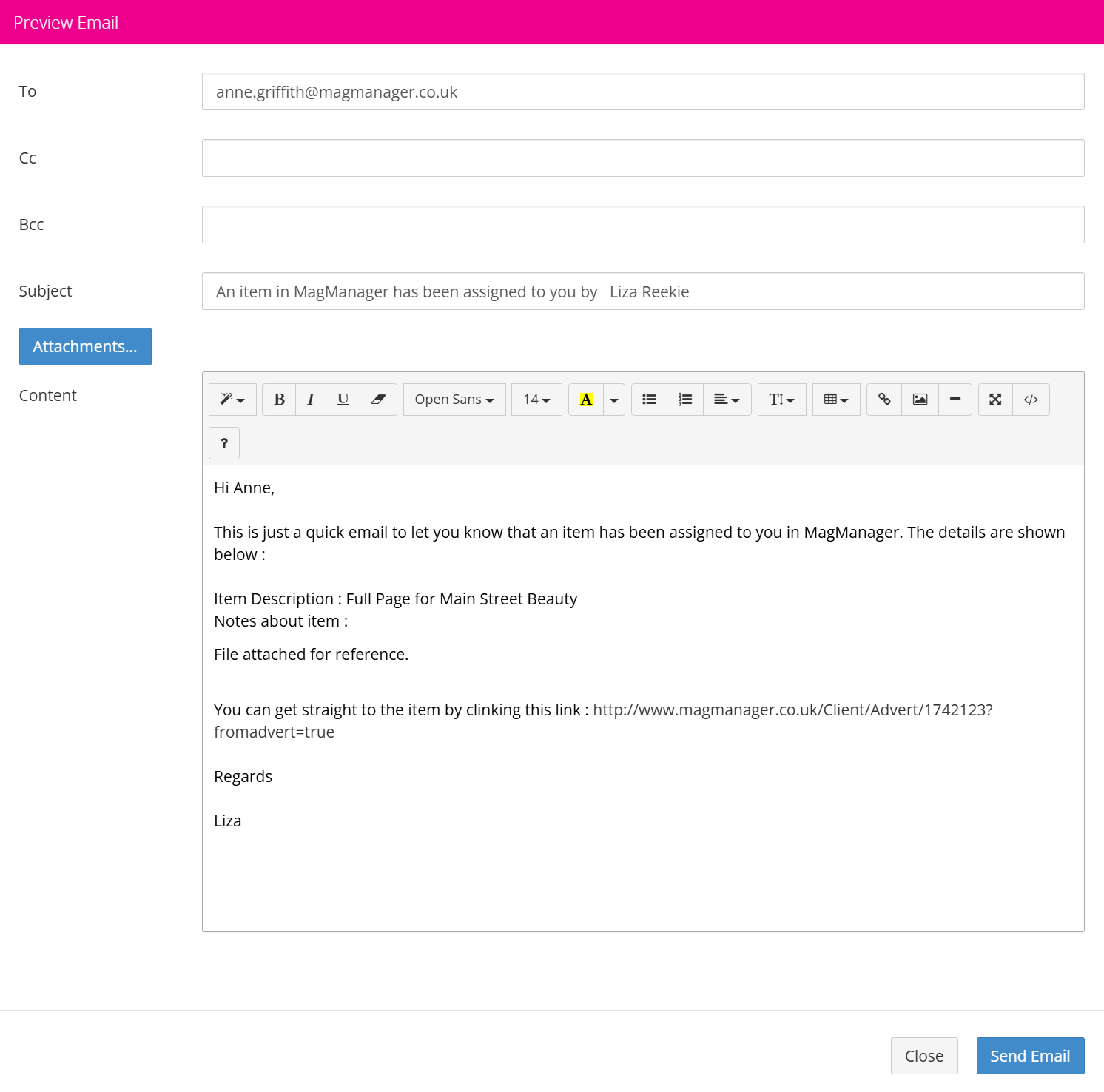Expand the font size 14 dropdown
The image size is (1104, 1092).
536,400
